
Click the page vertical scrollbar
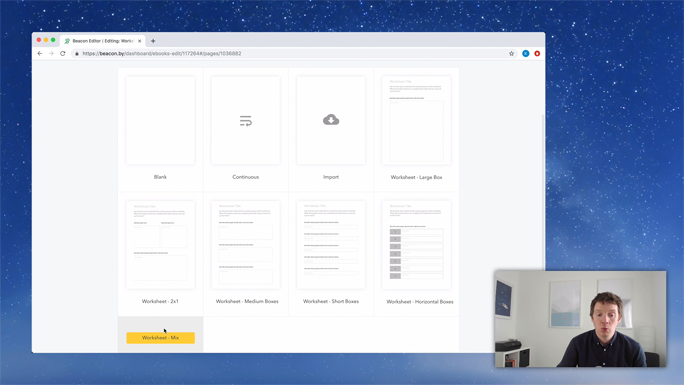tap(543, 192)
